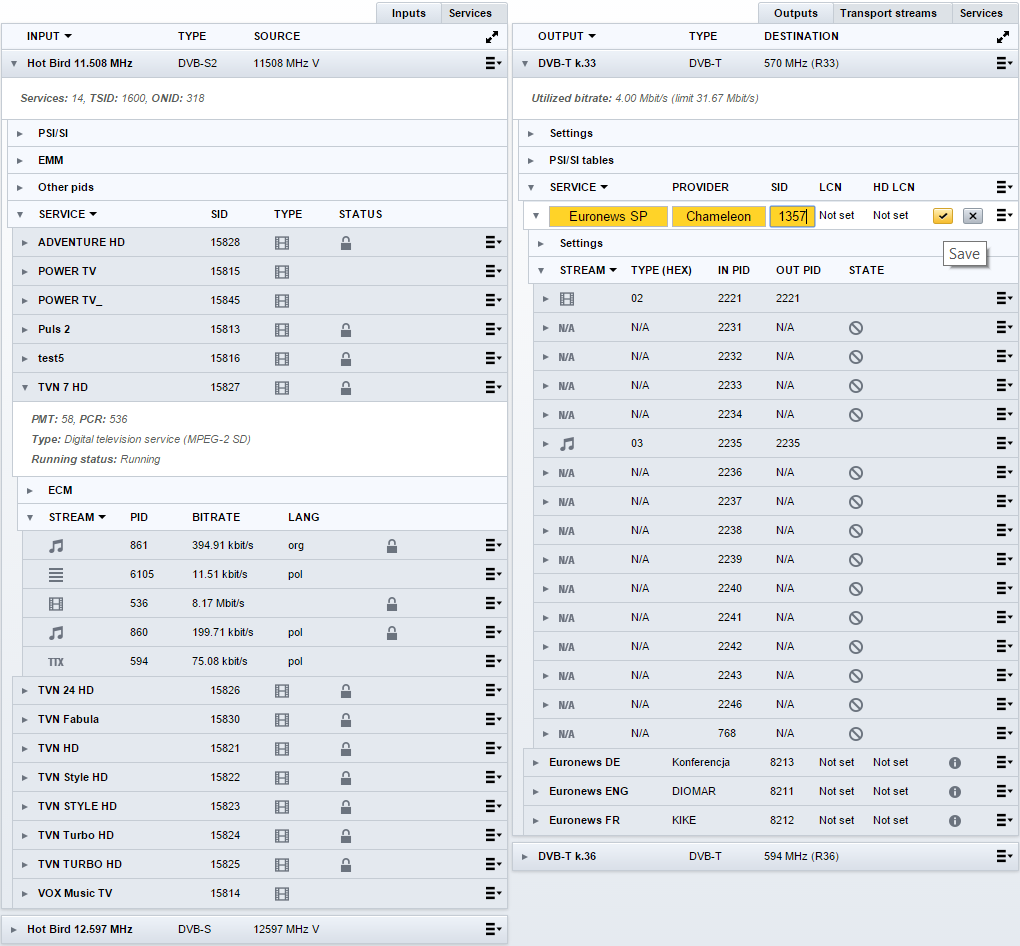The height and width of the screenshot is (946, 1020).
Task: Expand the input panel to full size
Action: pos(492,37)
